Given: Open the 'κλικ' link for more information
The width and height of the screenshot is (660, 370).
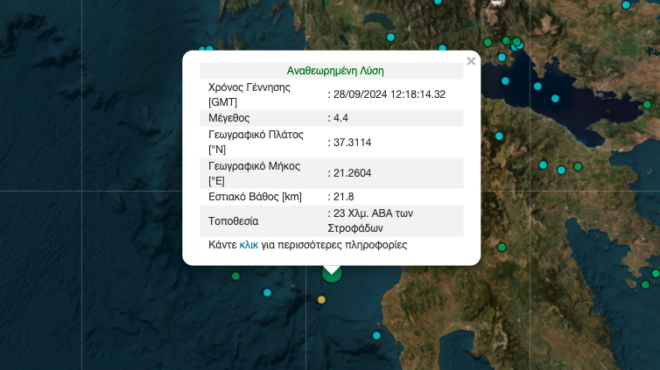Looking at the screenshot, I should click(x=249, y=245).
